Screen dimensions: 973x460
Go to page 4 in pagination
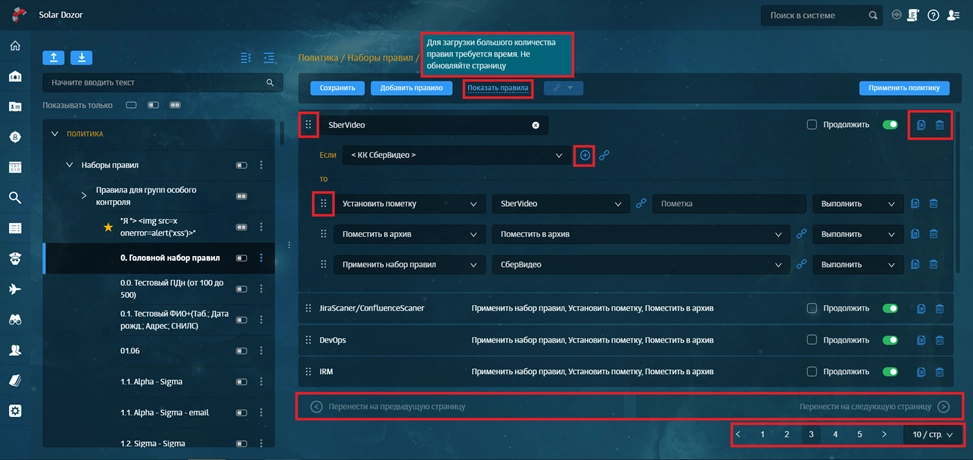click(835, 435)
